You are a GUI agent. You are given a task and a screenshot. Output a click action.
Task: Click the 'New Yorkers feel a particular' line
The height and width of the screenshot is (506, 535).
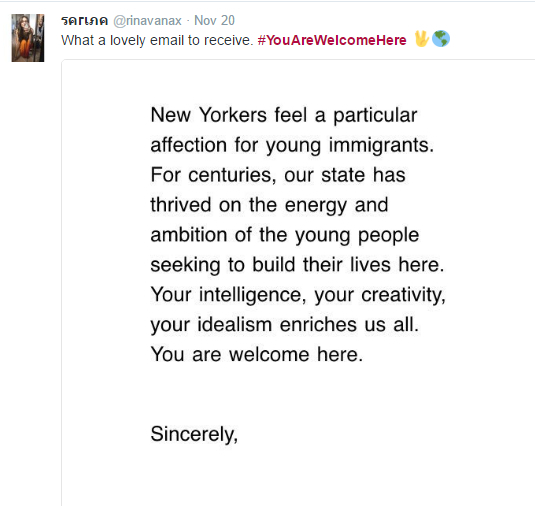[284, 115]
